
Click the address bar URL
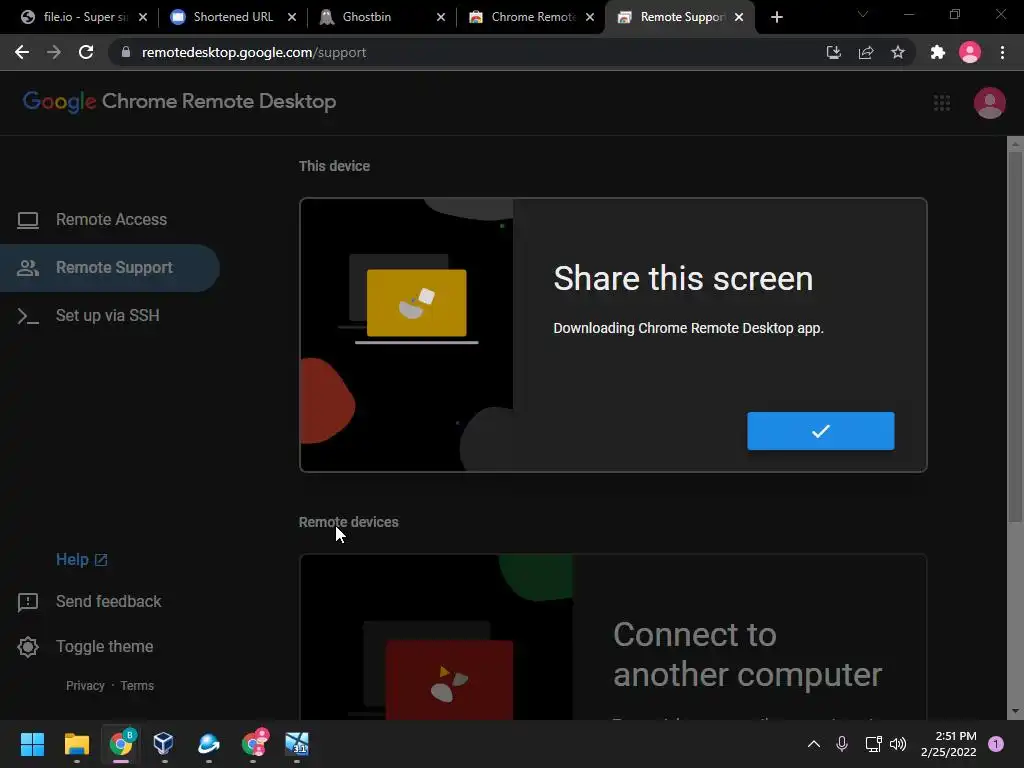pyautogui.click(x=253, y=52)
